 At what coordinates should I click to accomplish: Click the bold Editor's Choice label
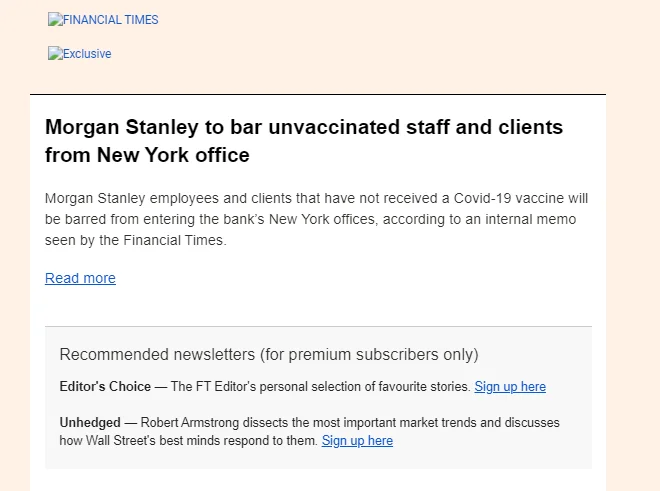point(105,387)
